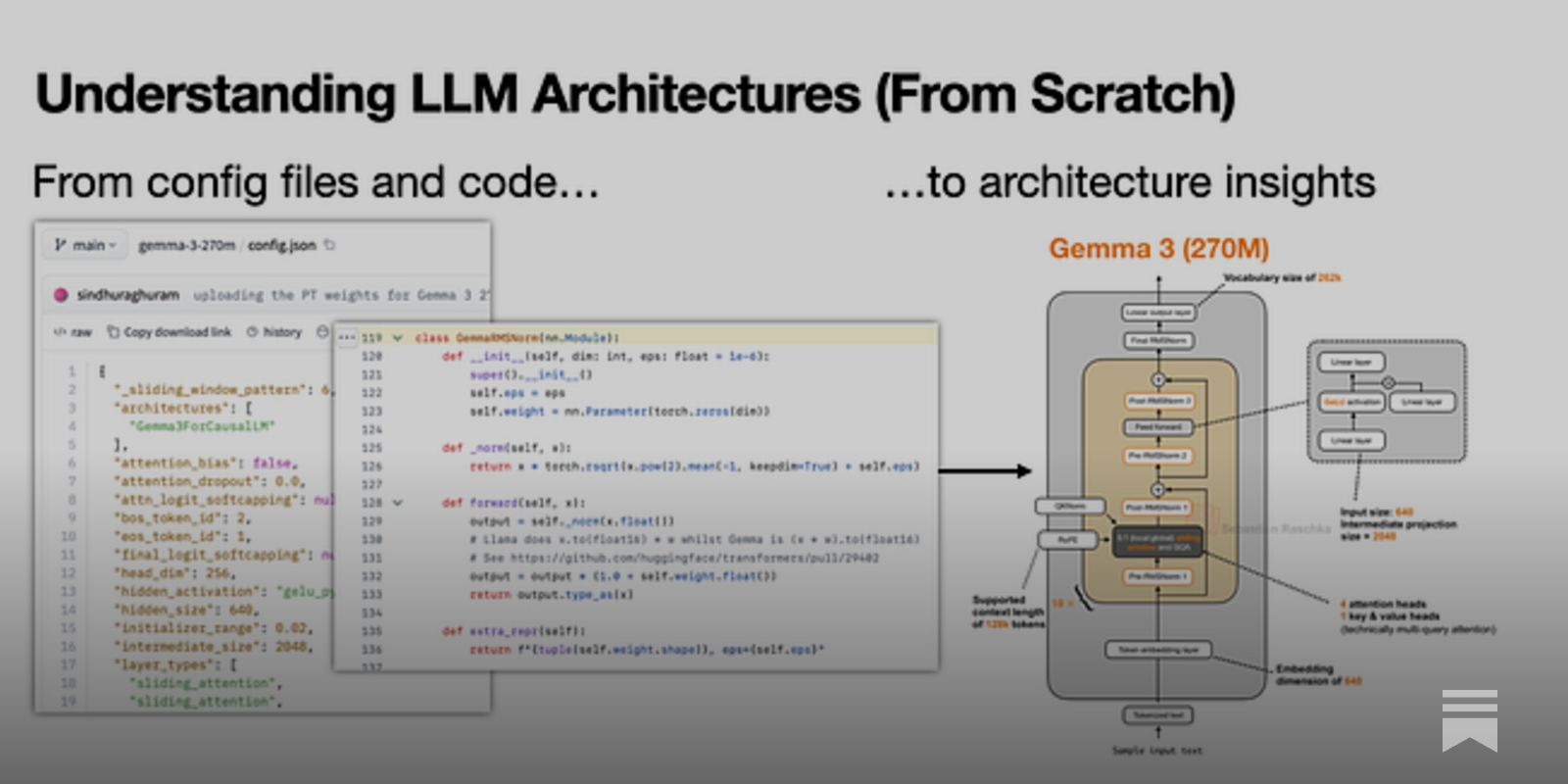
Task: Select line number 125 in code gutter
Action: [372, 448]
